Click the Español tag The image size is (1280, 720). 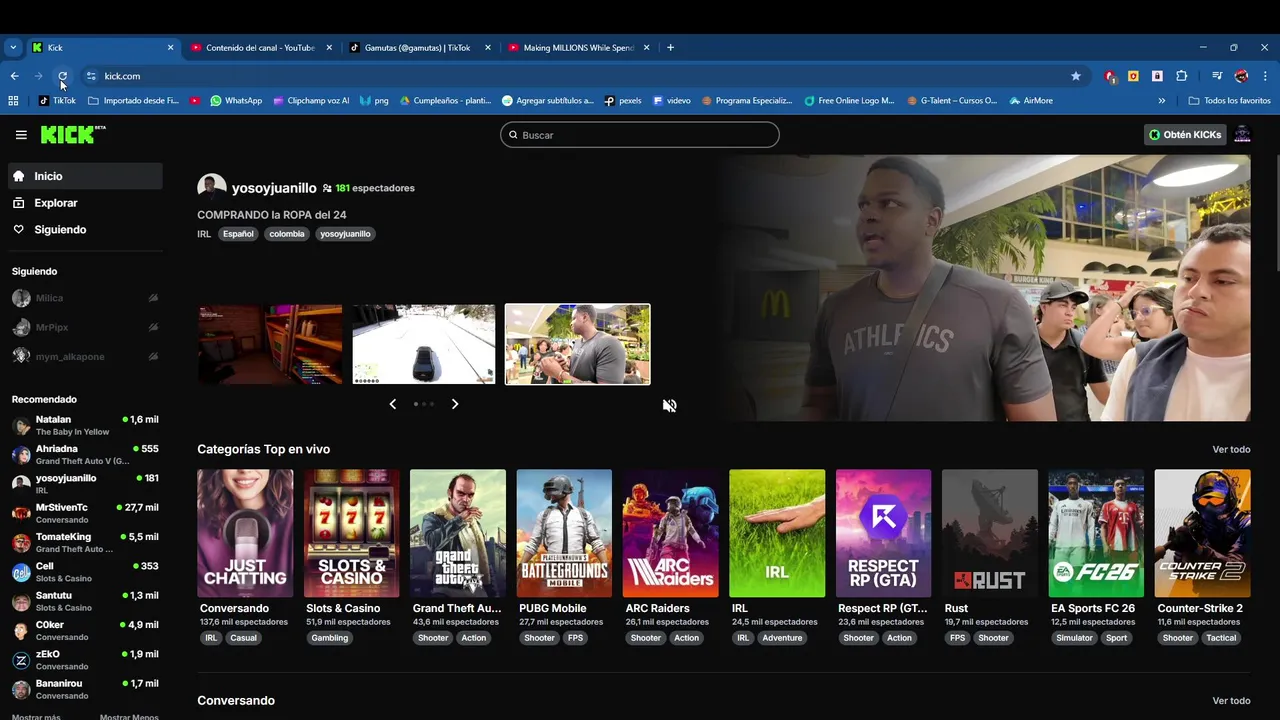click(238, 234)
